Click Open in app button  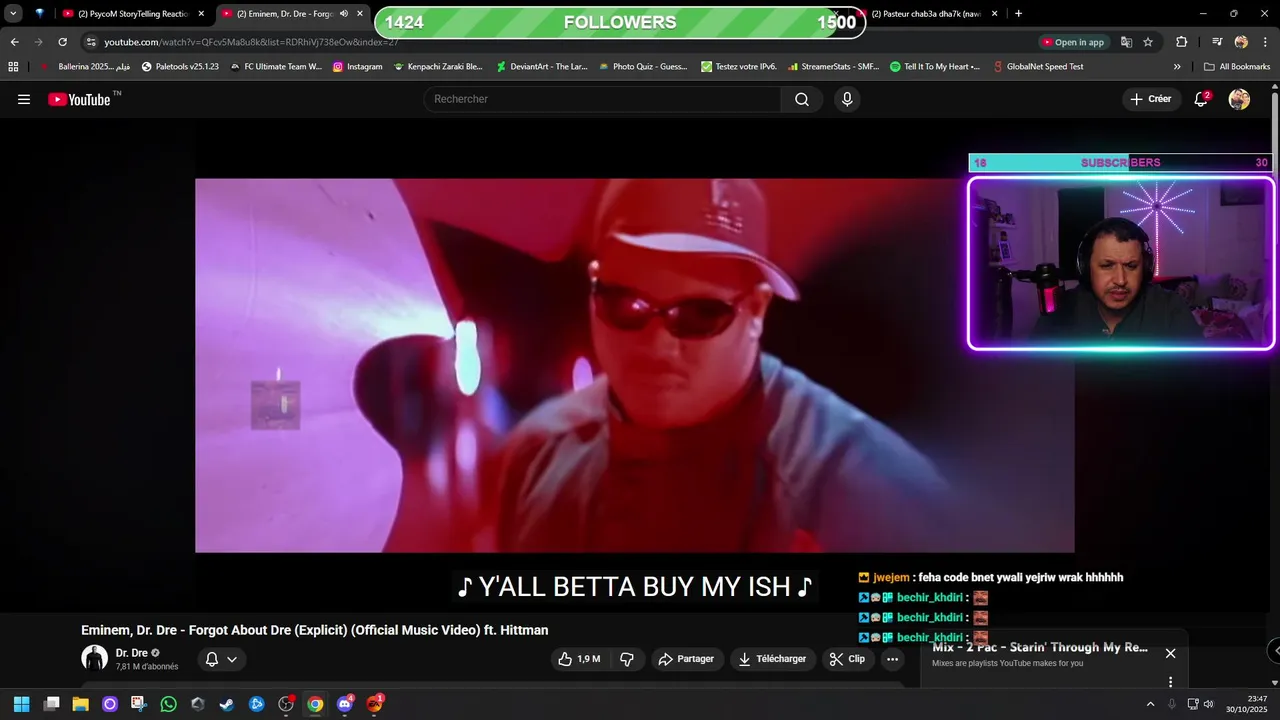coord(1073,42)
